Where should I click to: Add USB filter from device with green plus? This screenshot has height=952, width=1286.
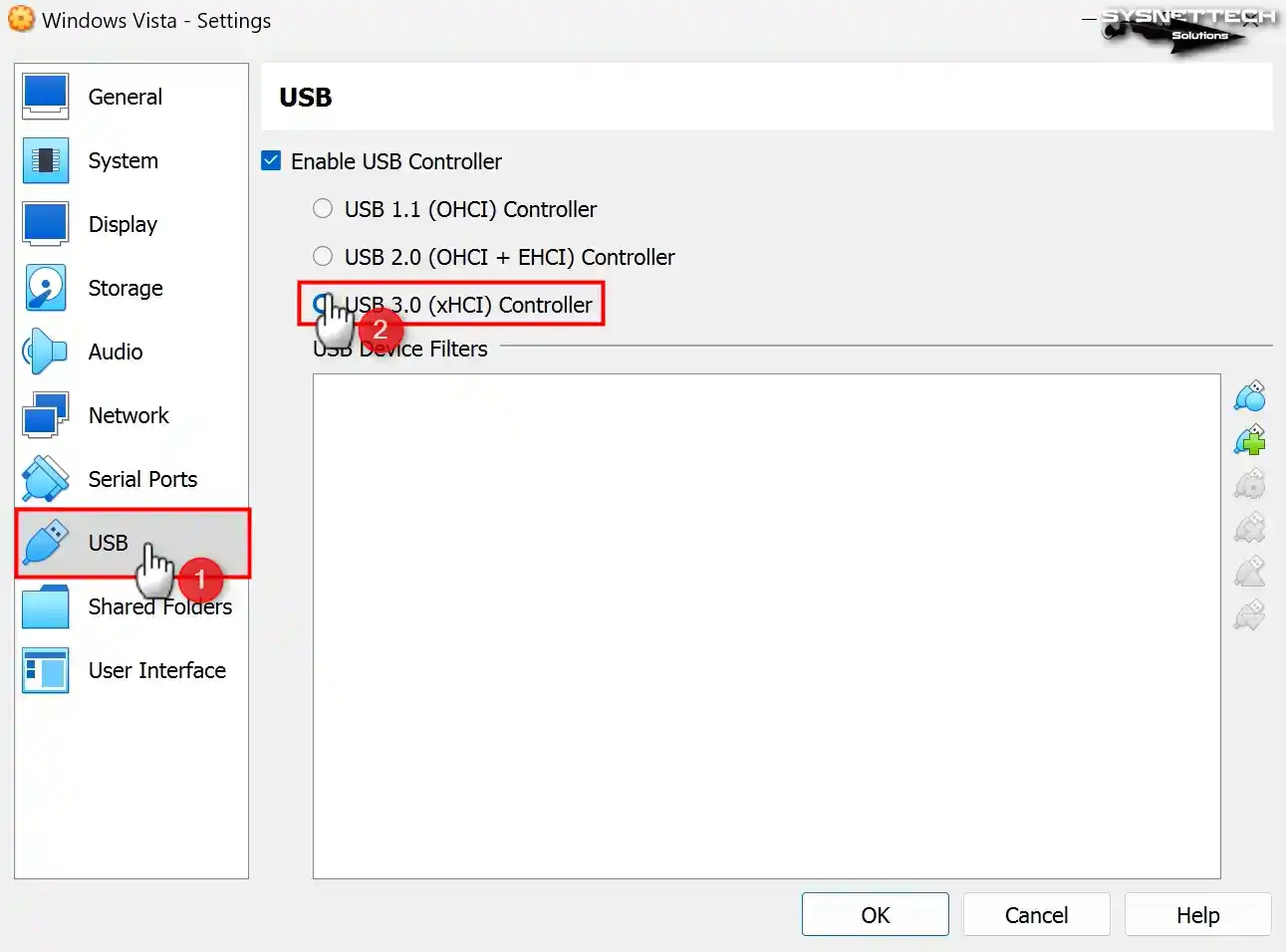pos(1250,439)
